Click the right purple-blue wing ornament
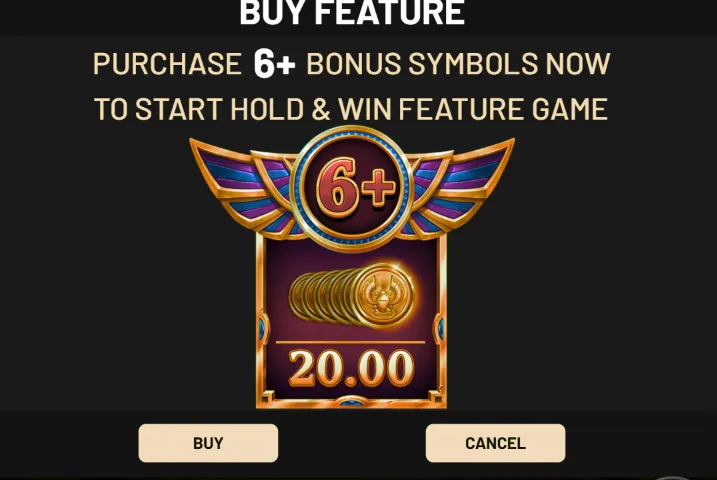Viewport: 717px width, 480px height. click(x=462, y=188)
